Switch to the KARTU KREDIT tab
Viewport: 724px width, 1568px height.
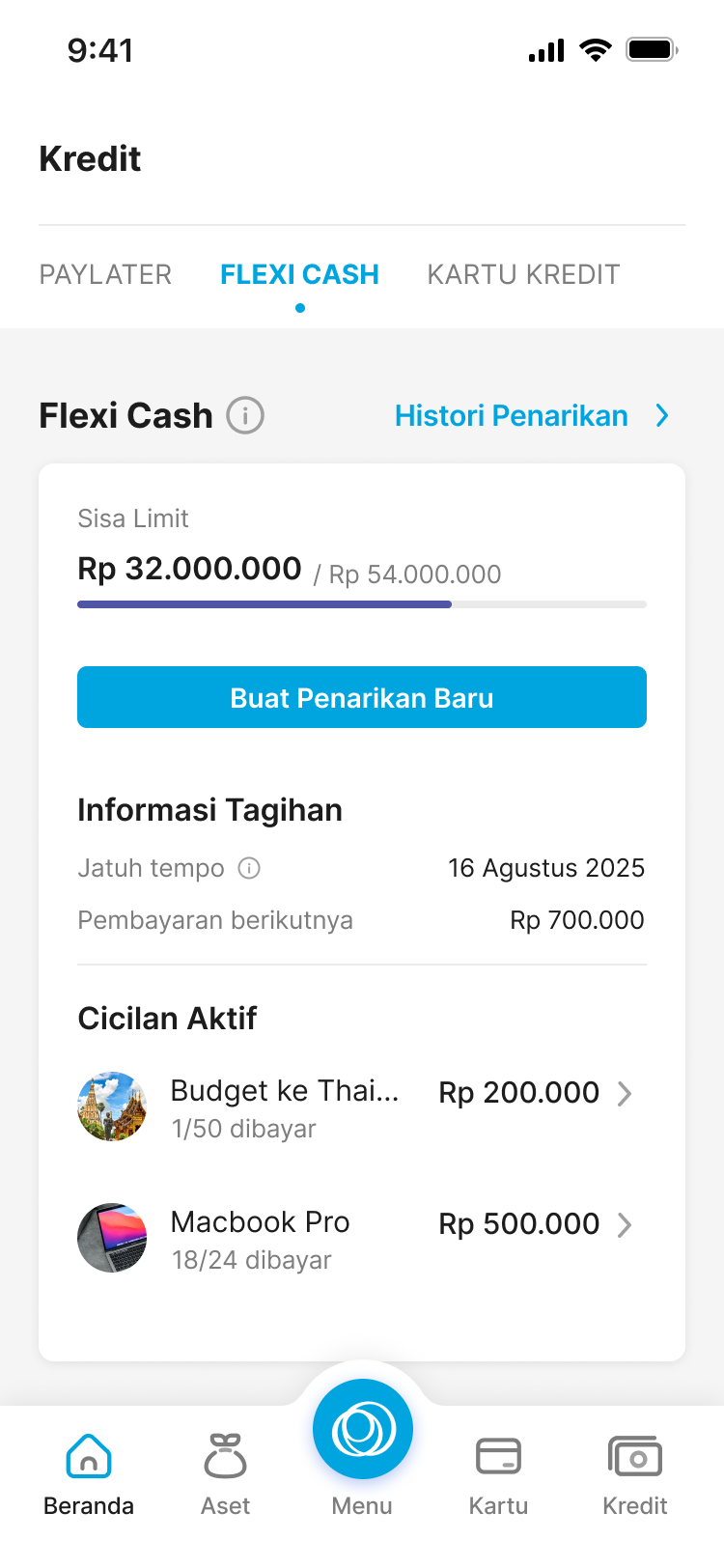[x=523, y=275]
